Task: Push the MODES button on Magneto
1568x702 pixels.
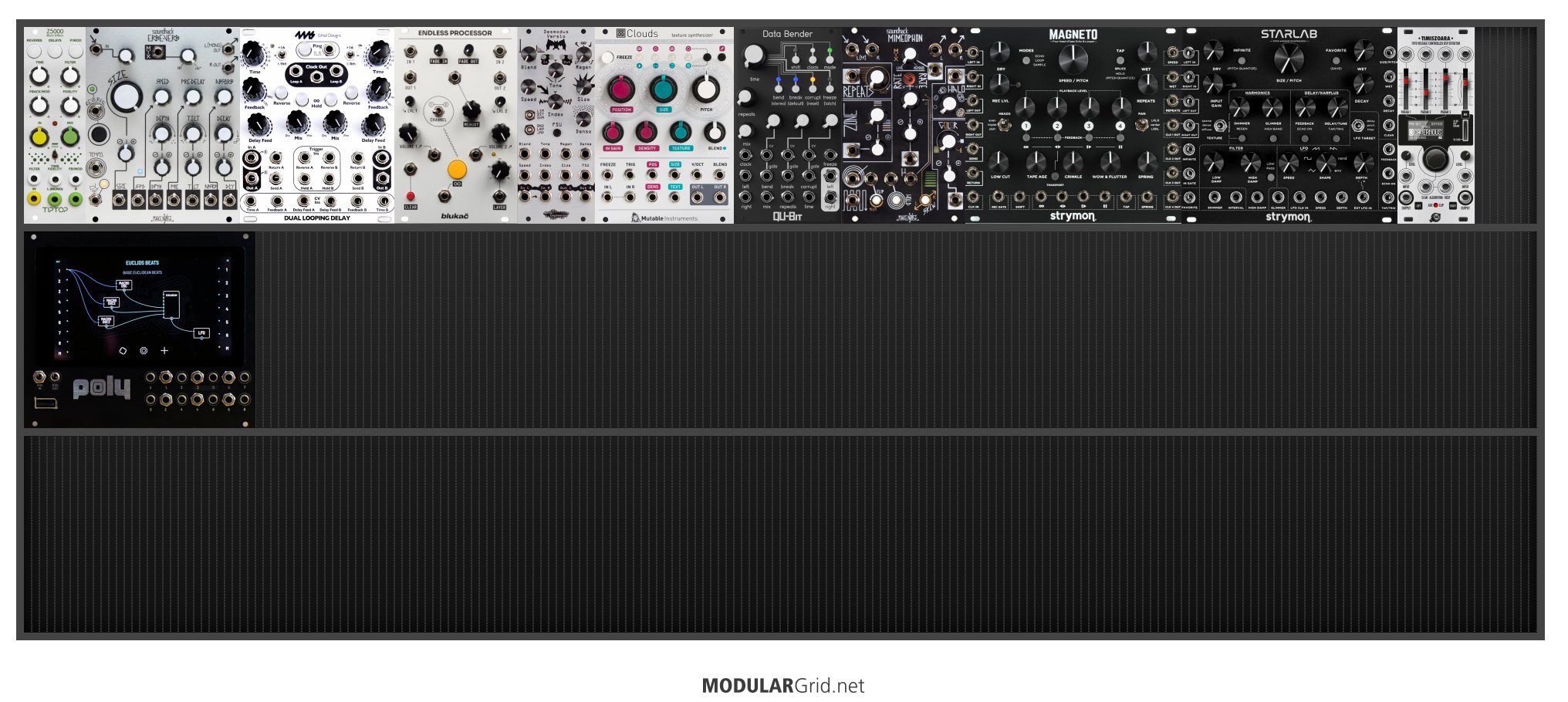Action: (1026, 60)
